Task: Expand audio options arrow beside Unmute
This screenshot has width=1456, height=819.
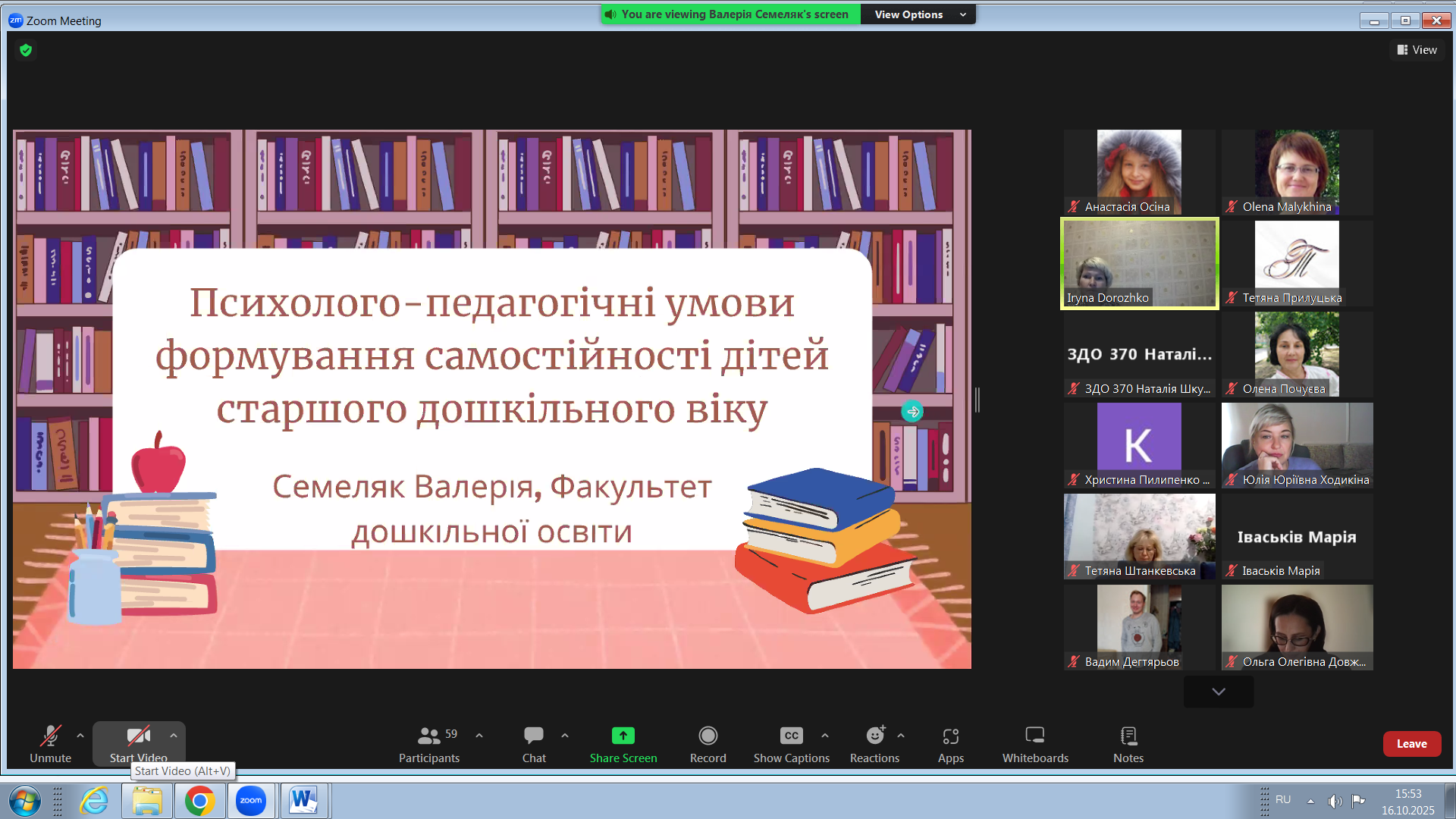Action: tap(80, 736)
